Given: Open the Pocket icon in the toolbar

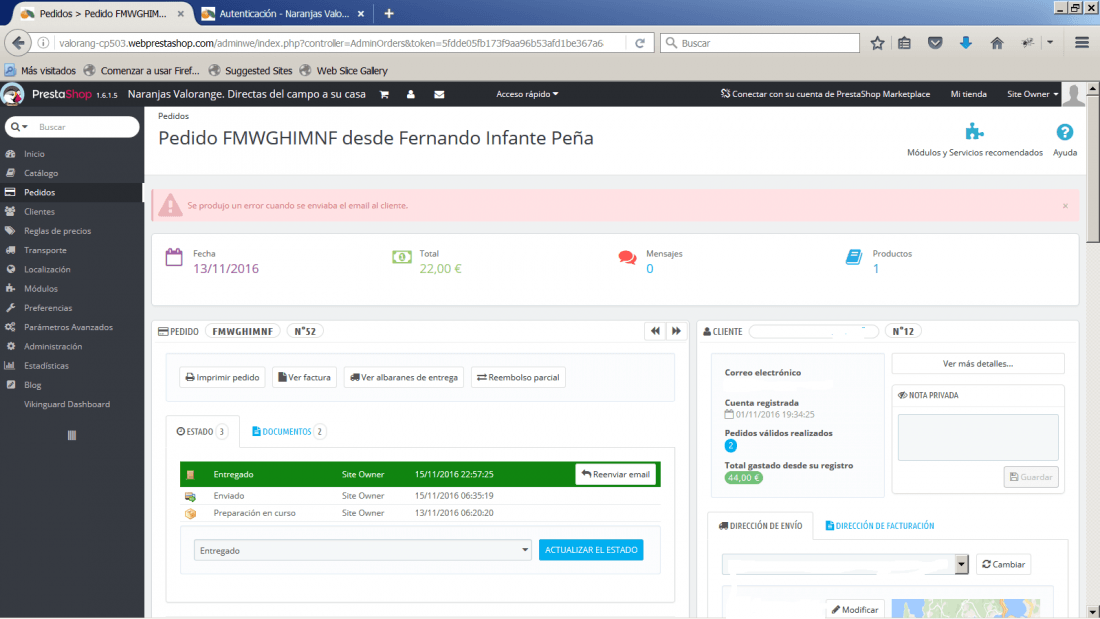Looking at the screenshot, I should pos(935,43).
